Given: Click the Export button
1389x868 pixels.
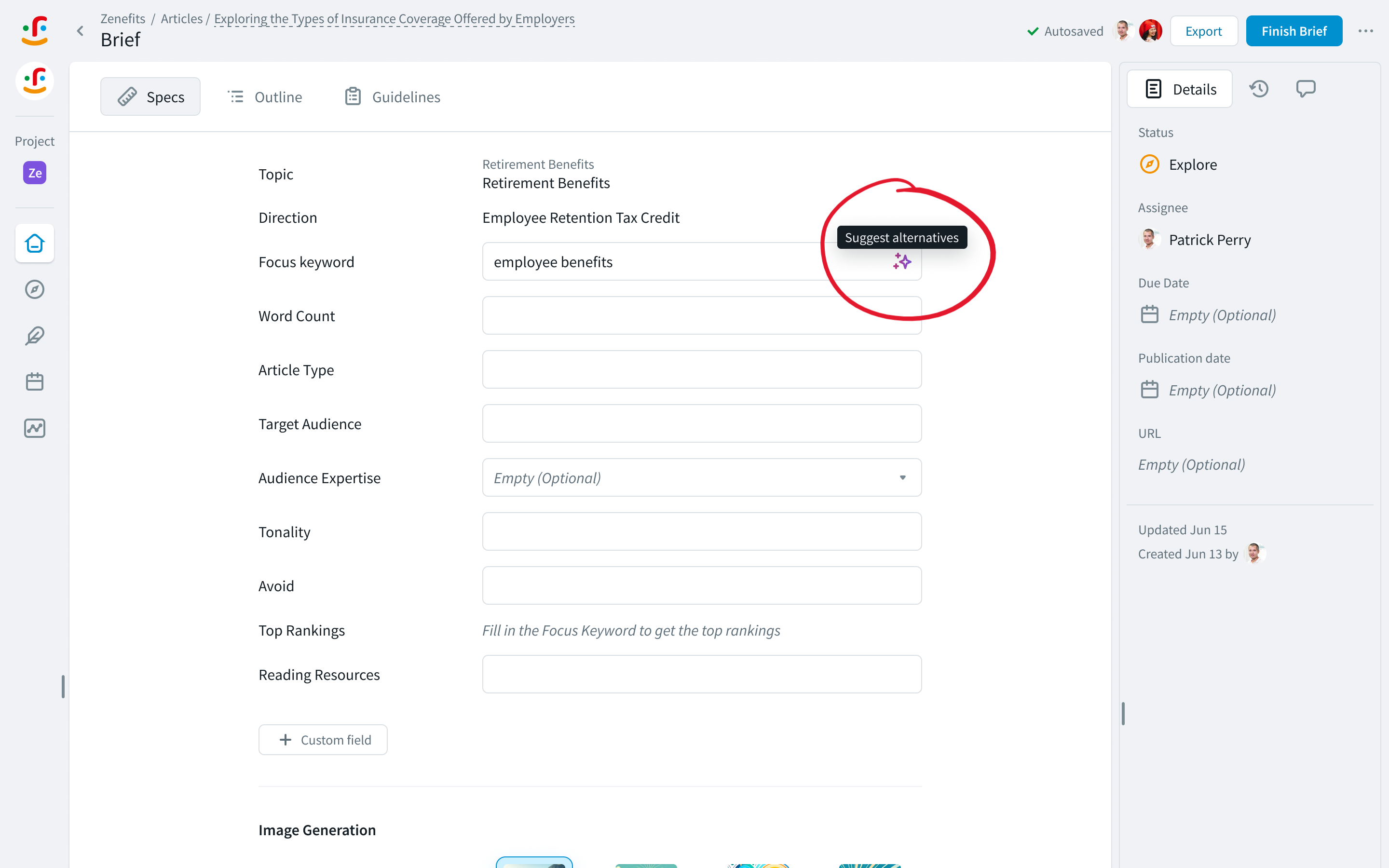Looking at the screenshot, I should pyautogui.click(x=1204, y=31).
